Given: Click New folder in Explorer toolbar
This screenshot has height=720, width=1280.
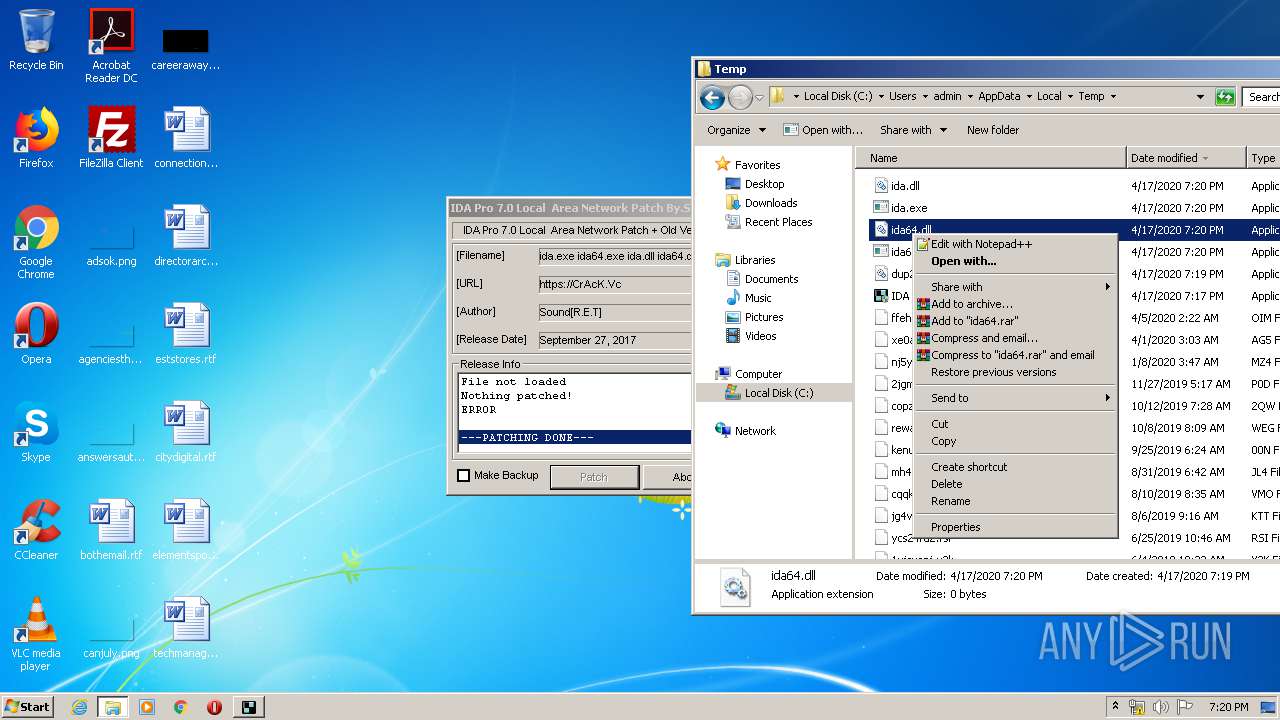Looking at the screenshot, I should tap(993, 130).
